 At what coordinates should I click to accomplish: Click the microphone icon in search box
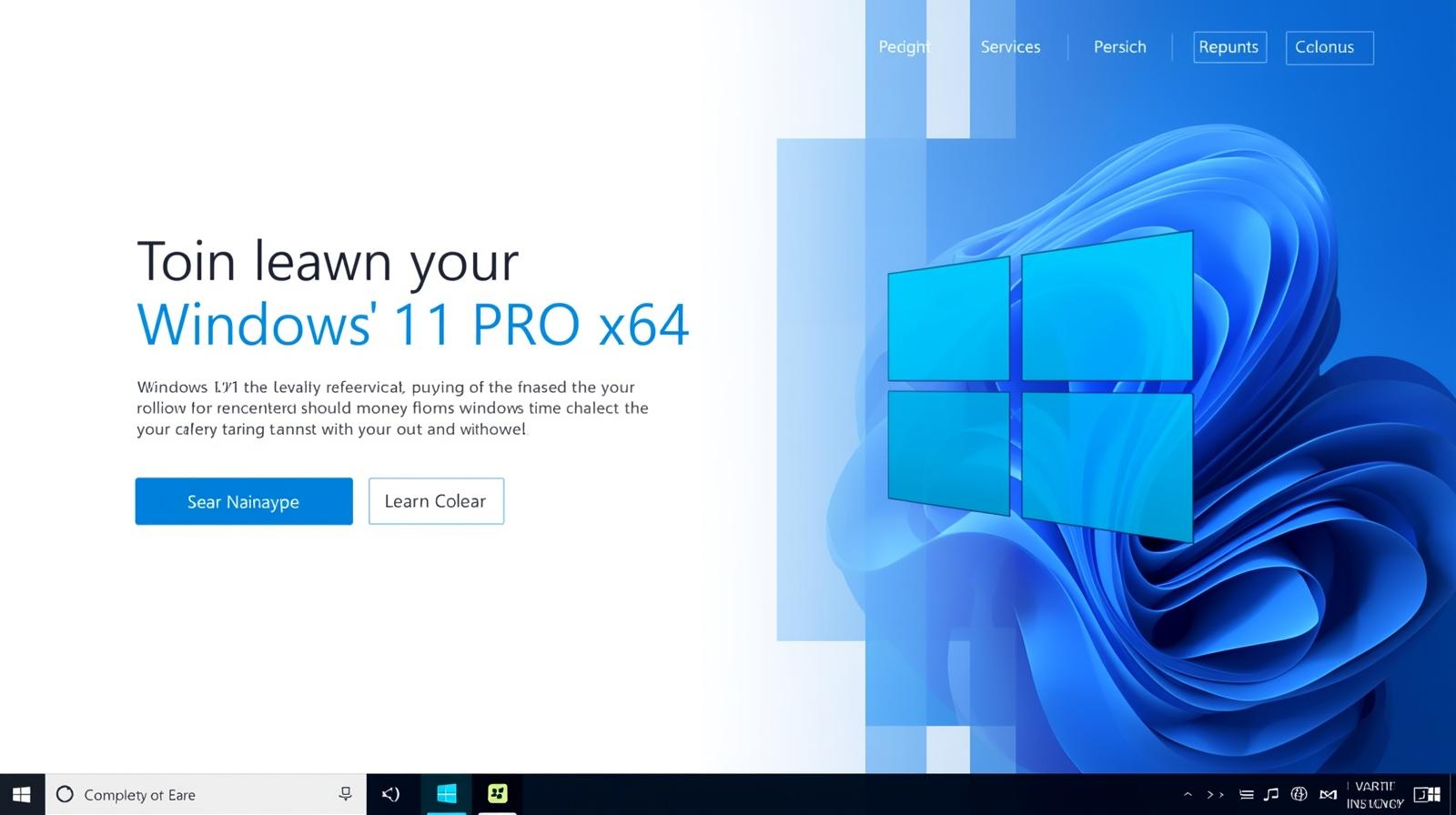345,794
